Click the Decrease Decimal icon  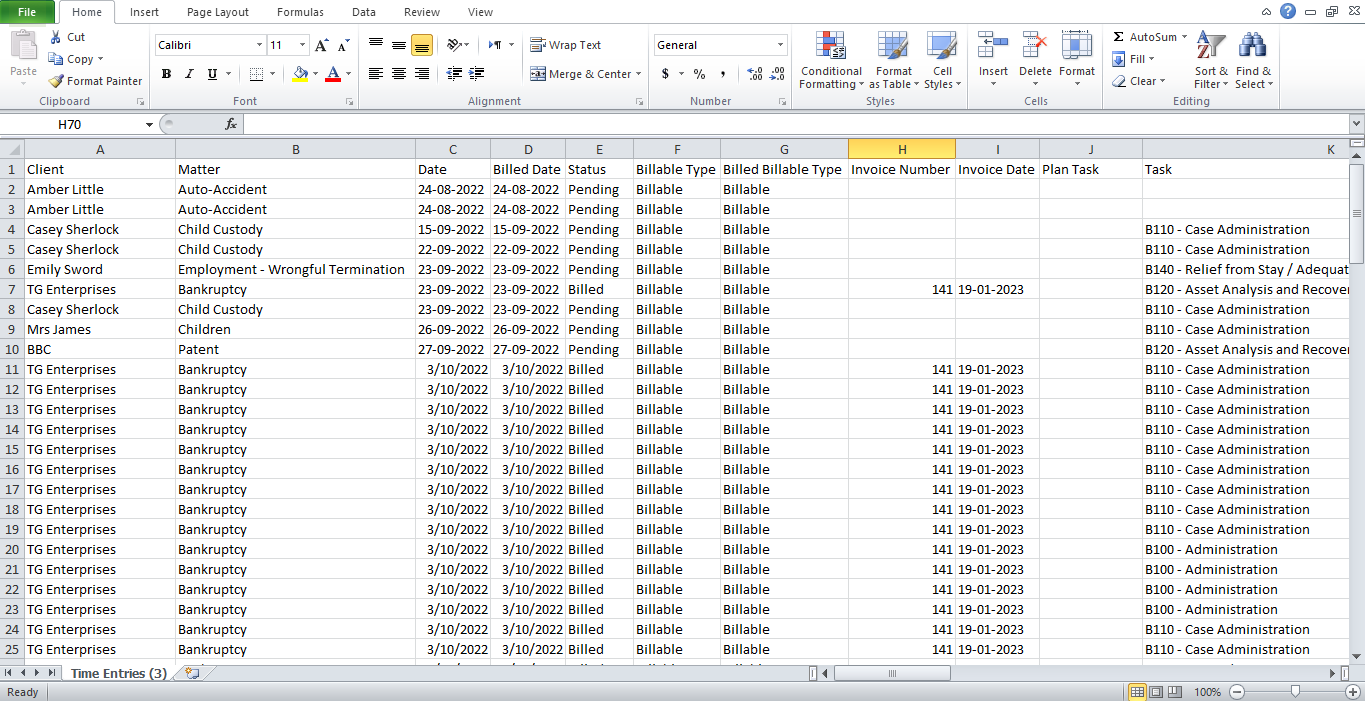(777, 74)
